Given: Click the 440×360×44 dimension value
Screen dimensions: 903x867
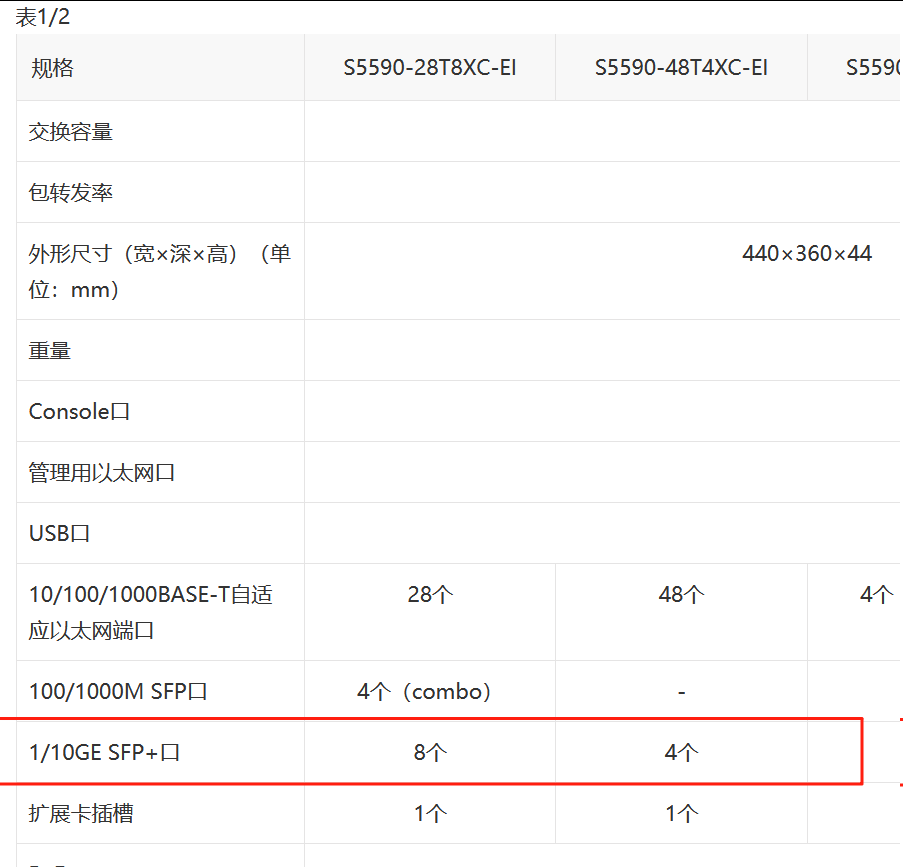Looking at the screenshot, I should (x=806, y=254).
